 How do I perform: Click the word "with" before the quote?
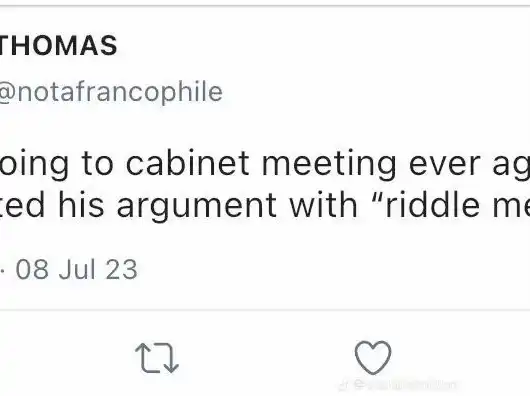point(323,204)
